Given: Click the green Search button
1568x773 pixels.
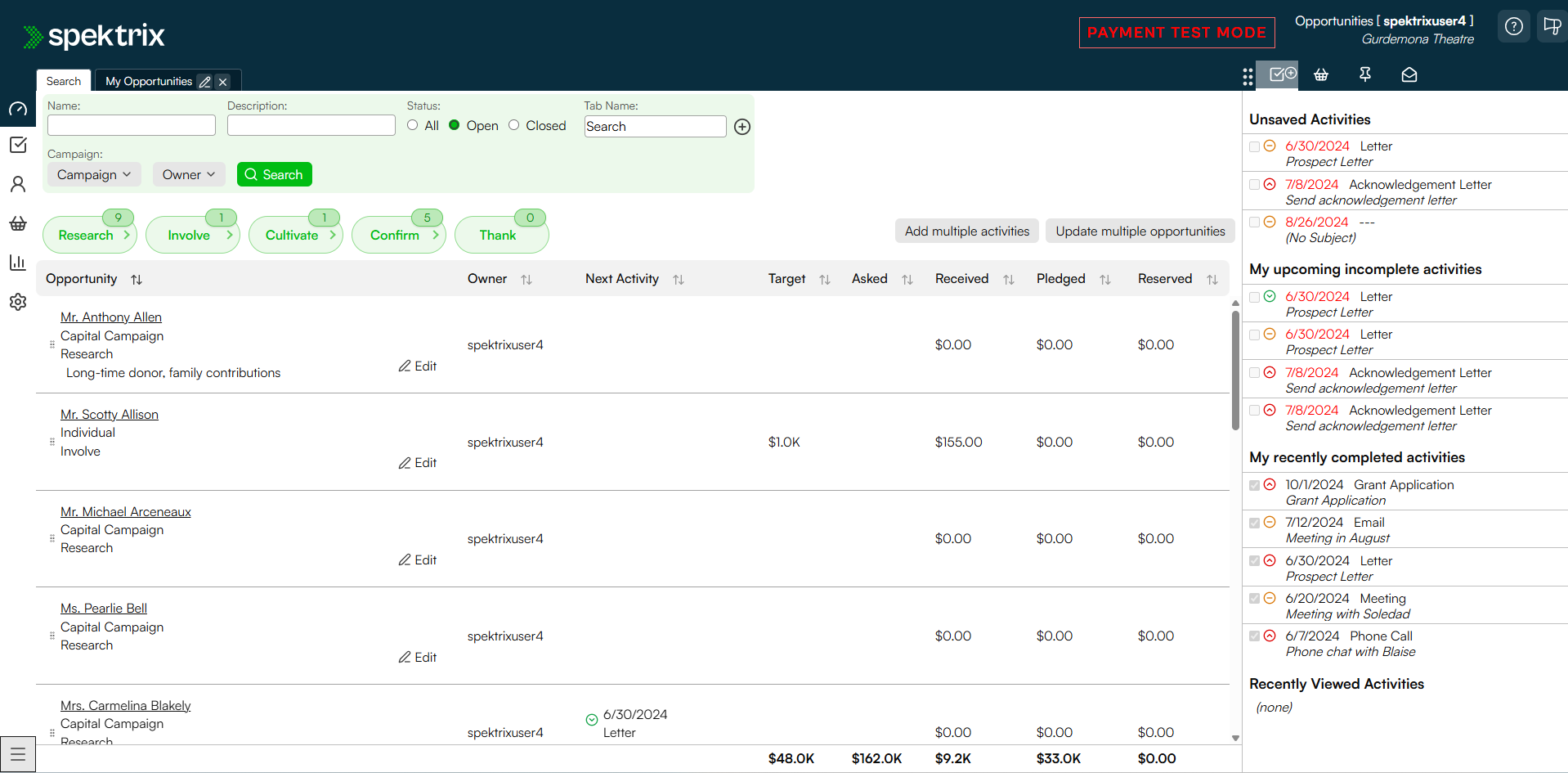Looking at the screenshot, I should 275,174.
